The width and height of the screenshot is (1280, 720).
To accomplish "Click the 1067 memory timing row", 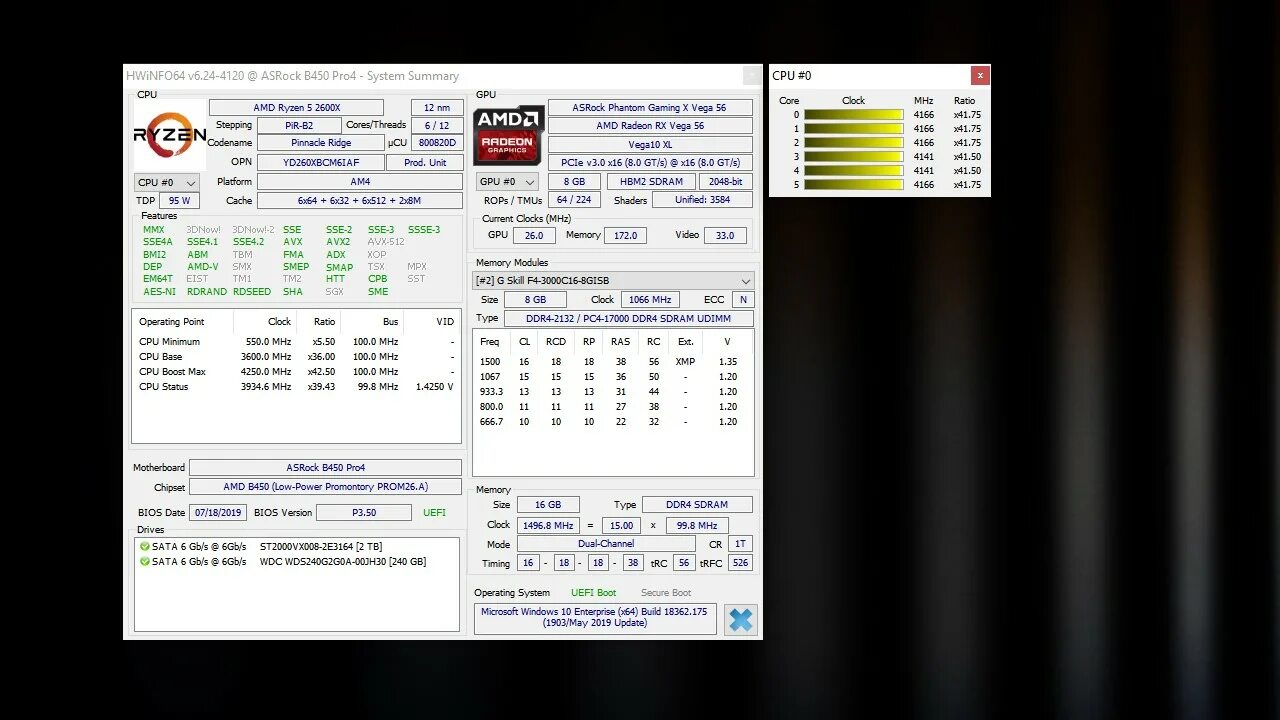I will click(613, 377).
